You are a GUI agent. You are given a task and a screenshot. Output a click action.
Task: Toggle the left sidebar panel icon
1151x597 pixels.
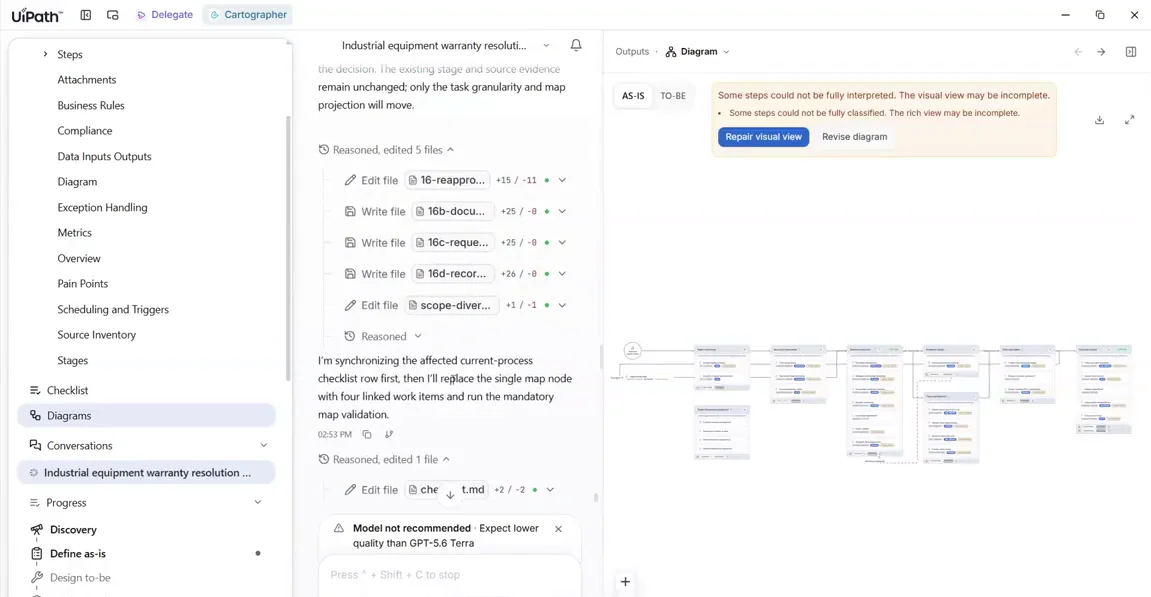(86, 15)
